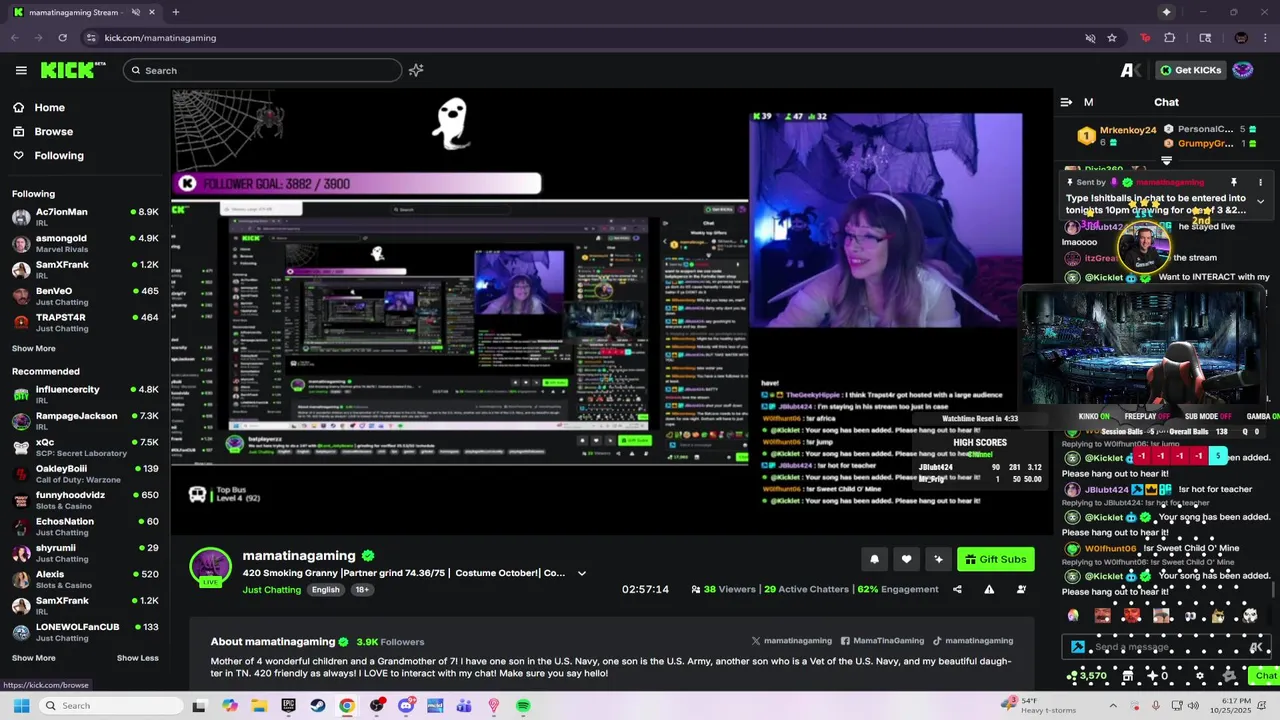Open asmongold channel from Following
Viewport: 1280px width, 720px height.
[x=85, y=243]
